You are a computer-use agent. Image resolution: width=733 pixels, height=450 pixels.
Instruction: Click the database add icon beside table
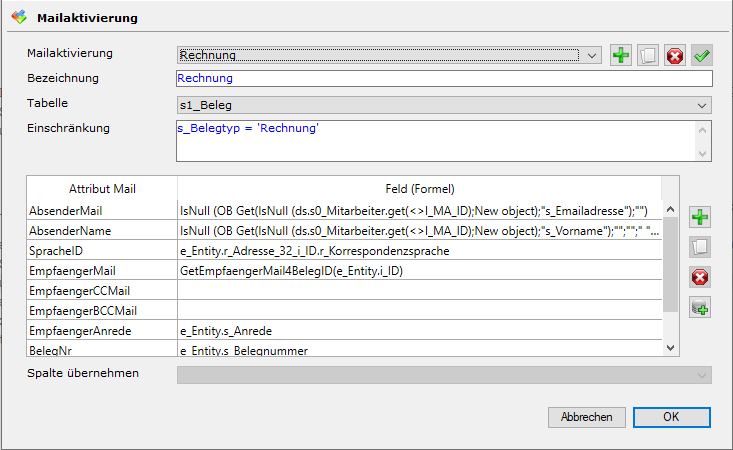(700, 308)
